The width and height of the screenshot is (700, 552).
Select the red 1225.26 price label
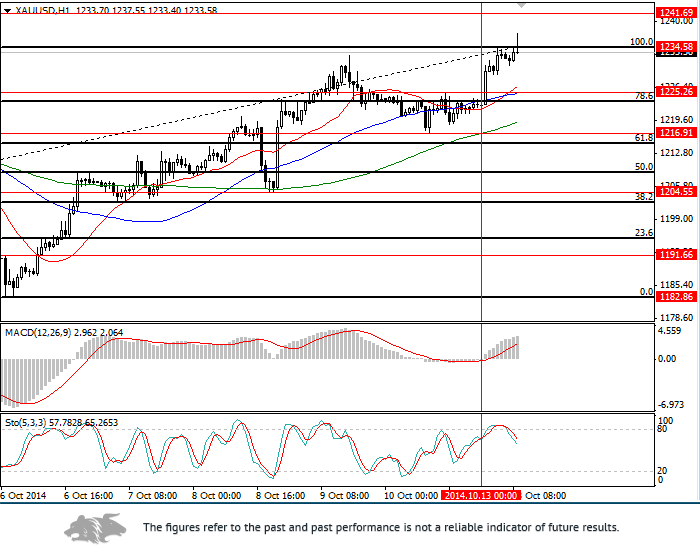click(676, 92)
